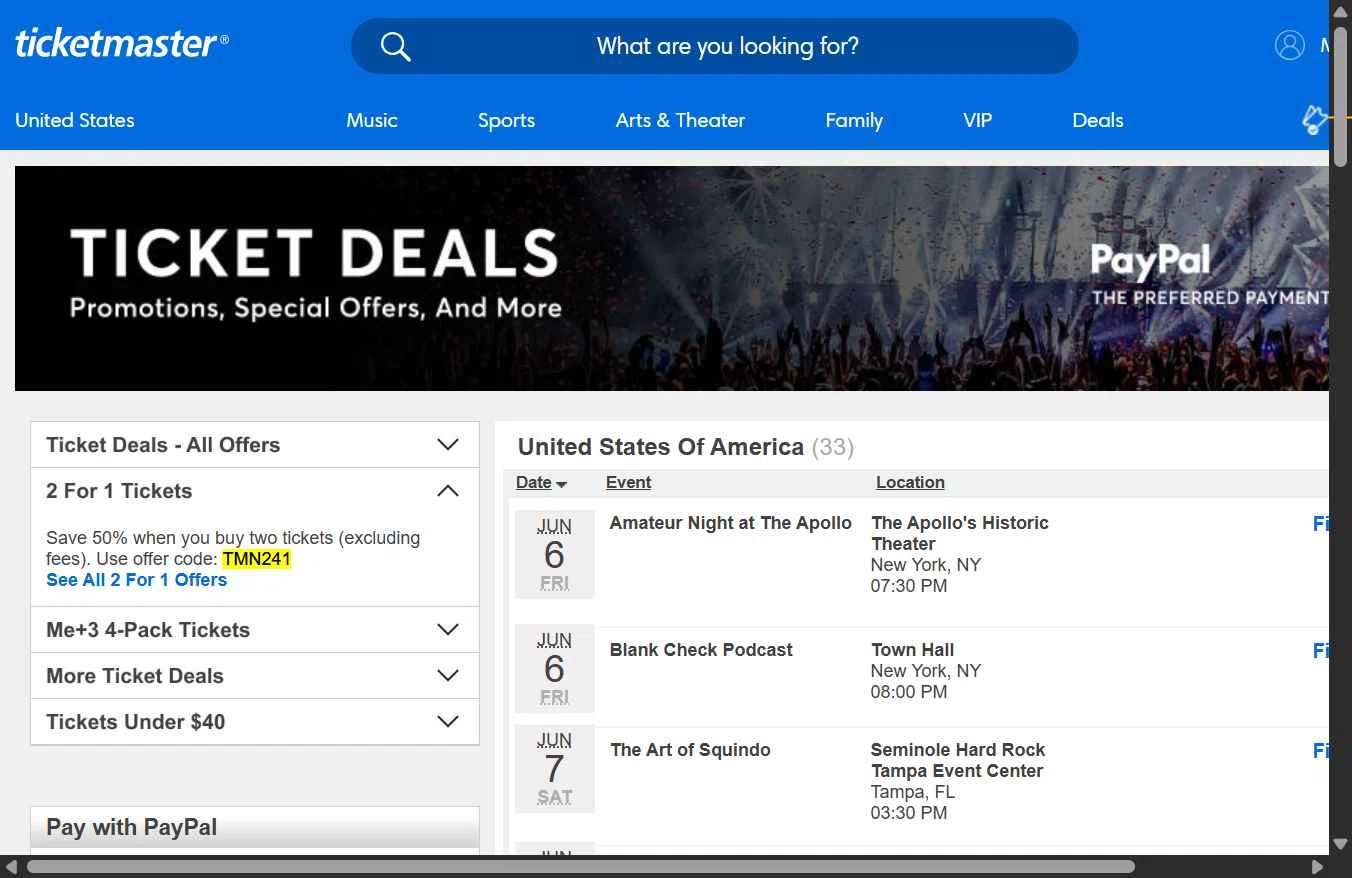
Task: Open the Arts & Theater menu
Action: tap(680, 120)
